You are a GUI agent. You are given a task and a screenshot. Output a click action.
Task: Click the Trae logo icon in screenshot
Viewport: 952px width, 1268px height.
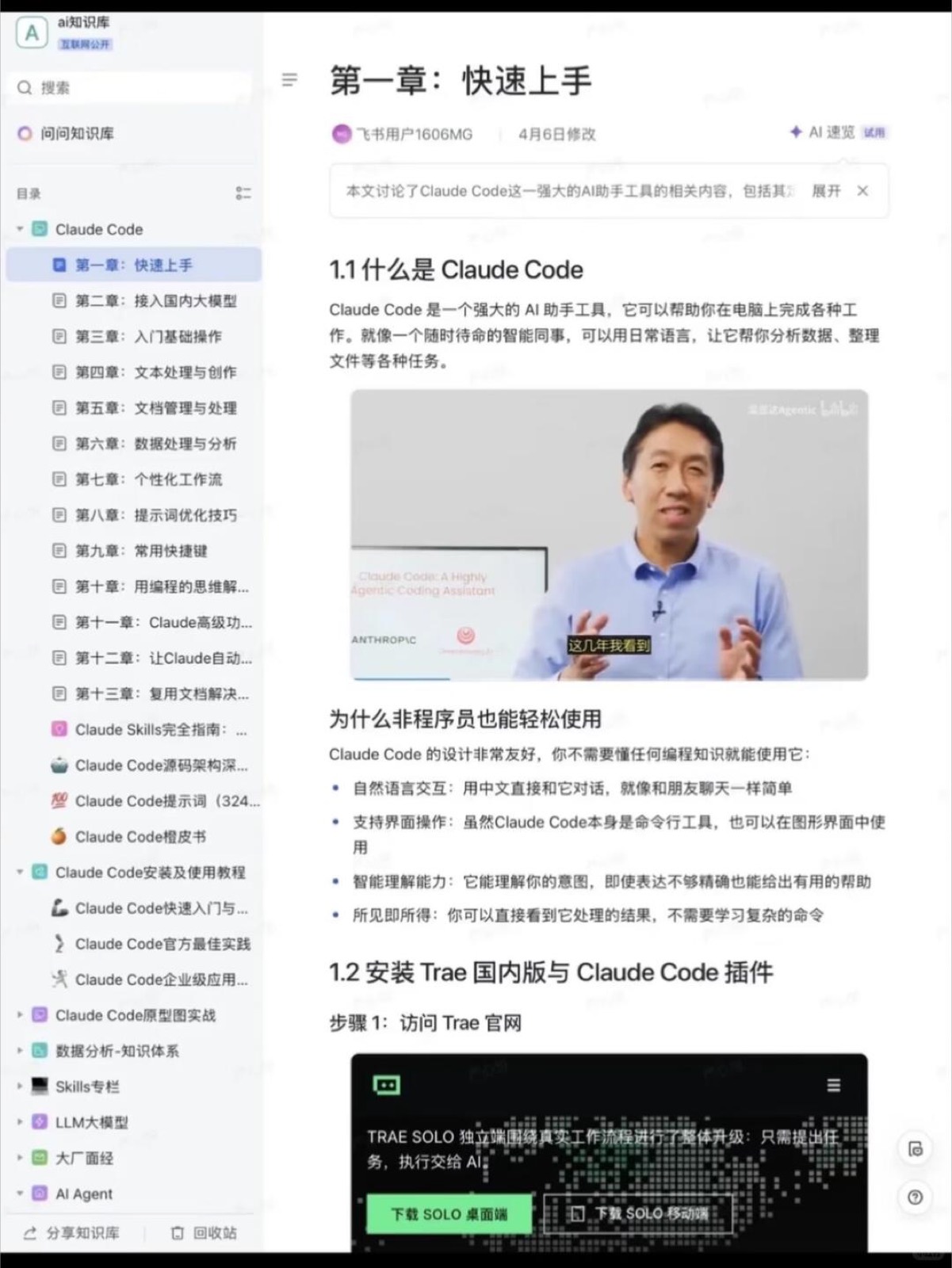pyautogui.click(x=387, y=1085)
